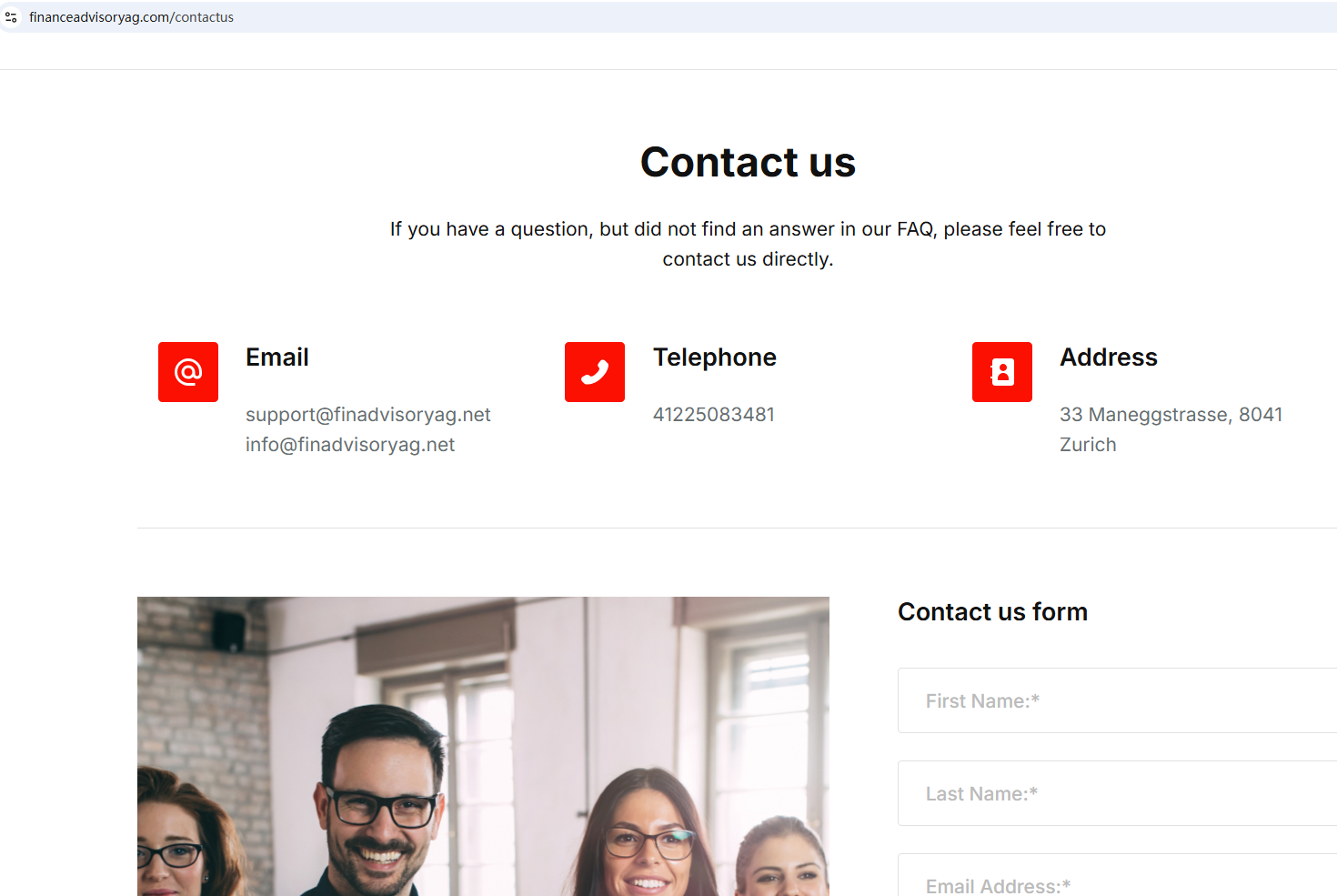This screenshot has width=1337, height=896.
Task: Click the smiling man with glasses in photo
Action: pyautogui.click(x=377, y=800)
